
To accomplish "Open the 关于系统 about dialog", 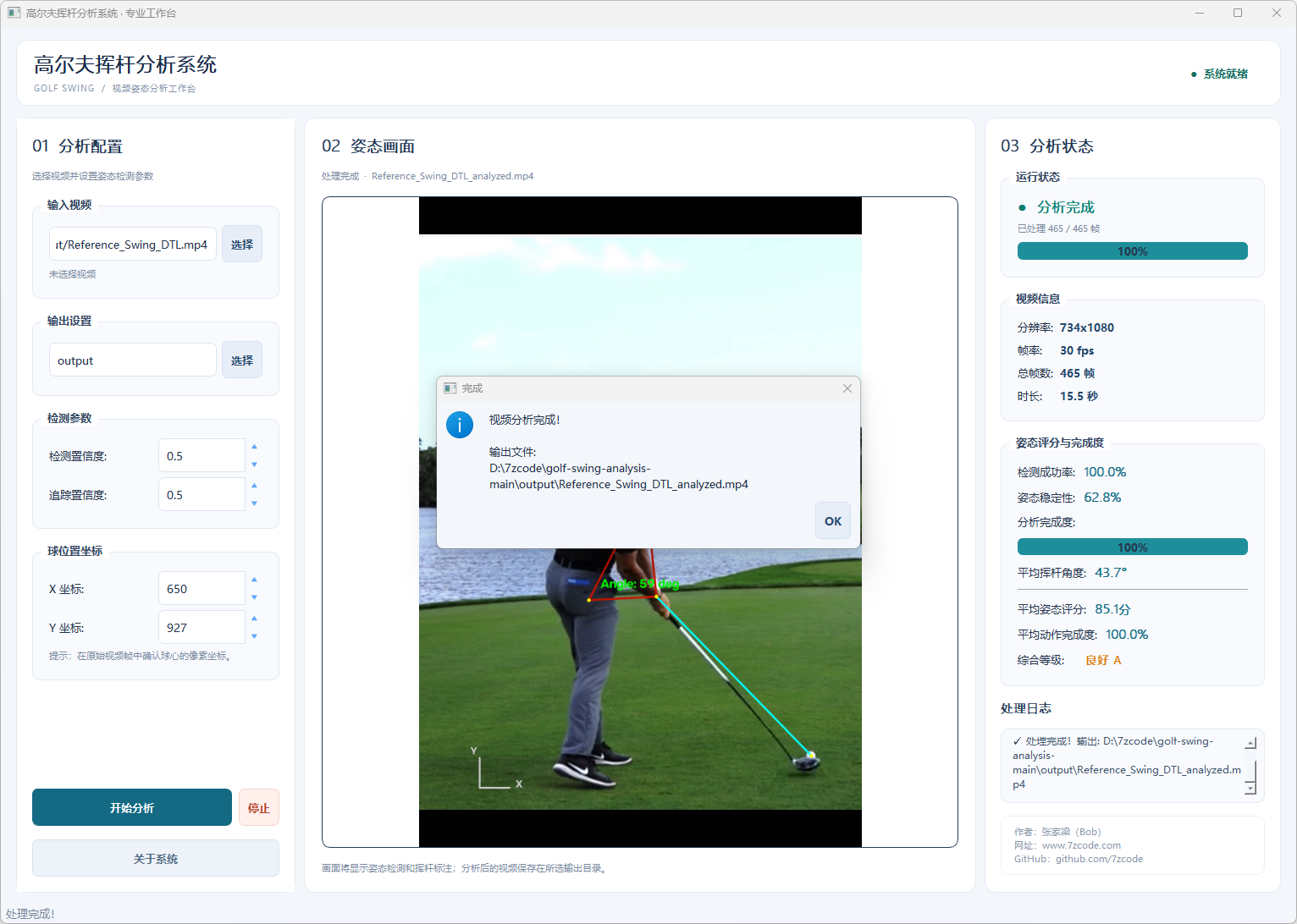I will click(x=156, y=858).
